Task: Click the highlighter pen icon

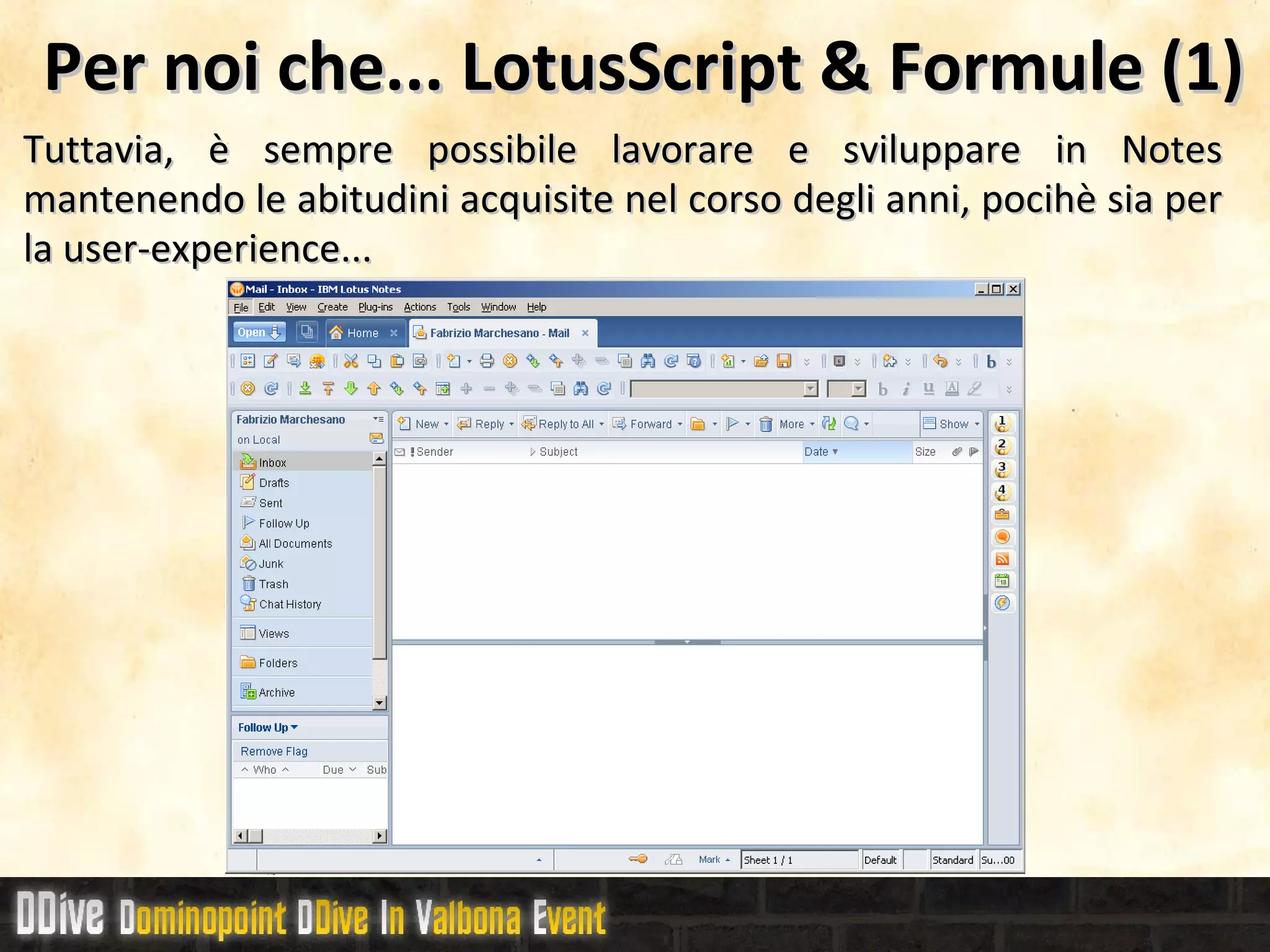Action: click(974, 389)
